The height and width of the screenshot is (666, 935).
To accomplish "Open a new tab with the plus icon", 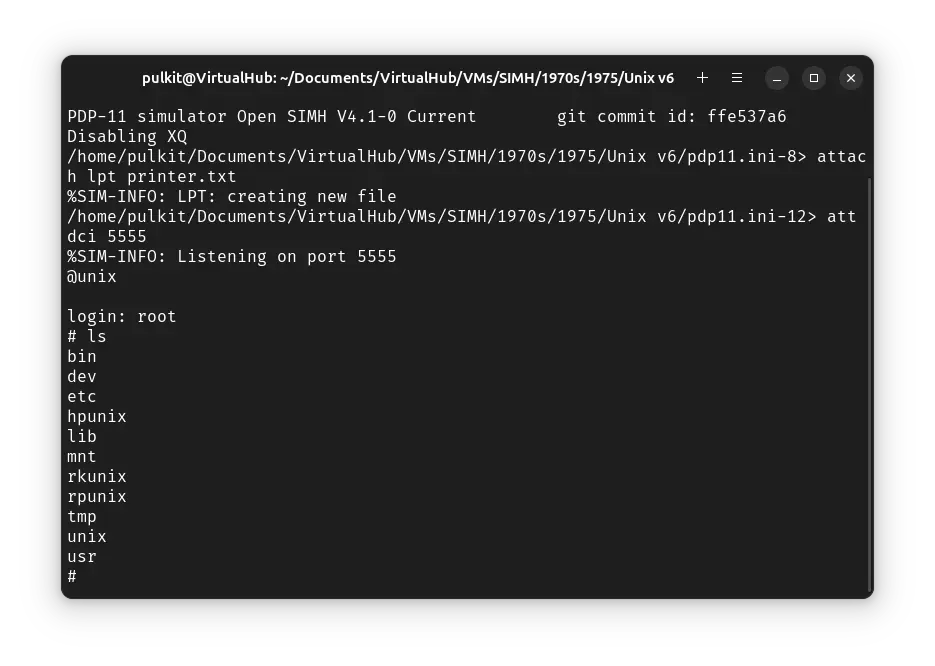I will pyautogui.click(x=702, y=78).
